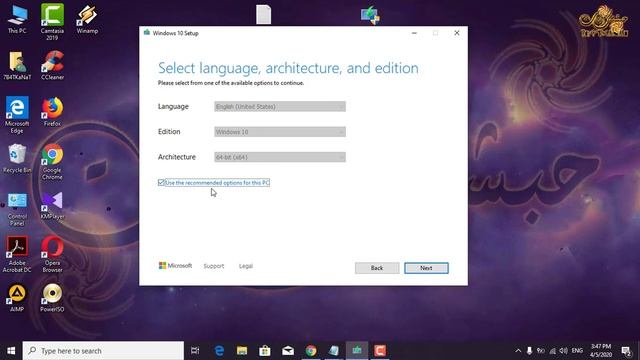
Task: Select the setup tool icon on desktop
Action: point(370,15)
